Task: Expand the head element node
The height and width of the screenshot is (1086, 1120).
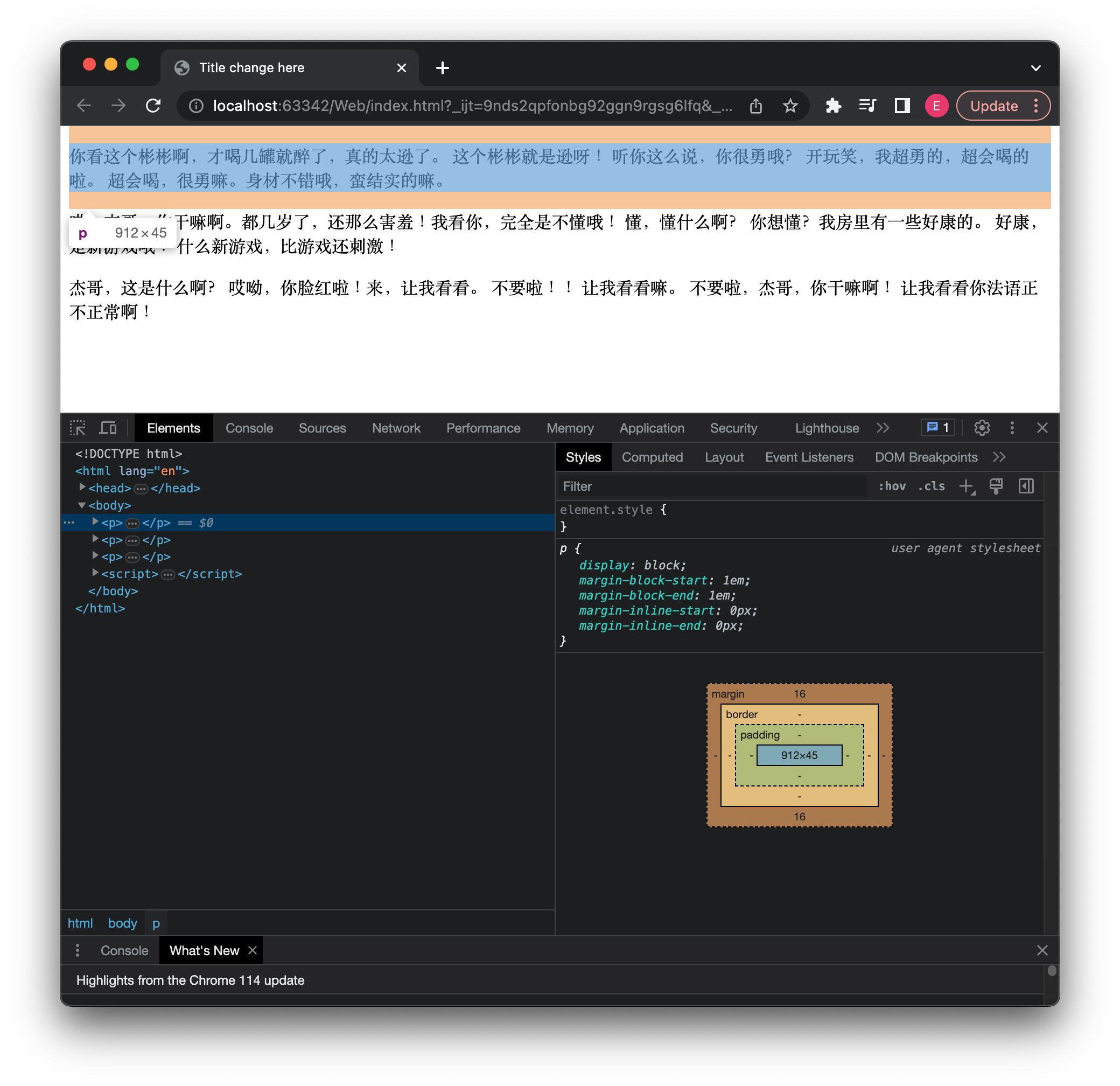Action: (82, 488)
